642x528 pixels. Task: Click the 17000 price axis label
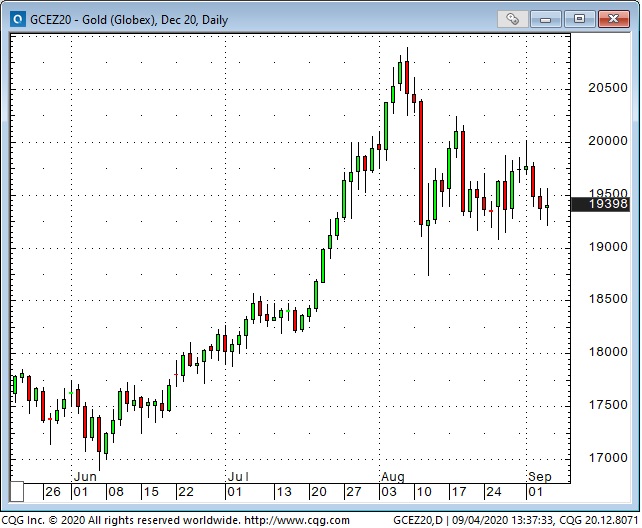(608, 458)
